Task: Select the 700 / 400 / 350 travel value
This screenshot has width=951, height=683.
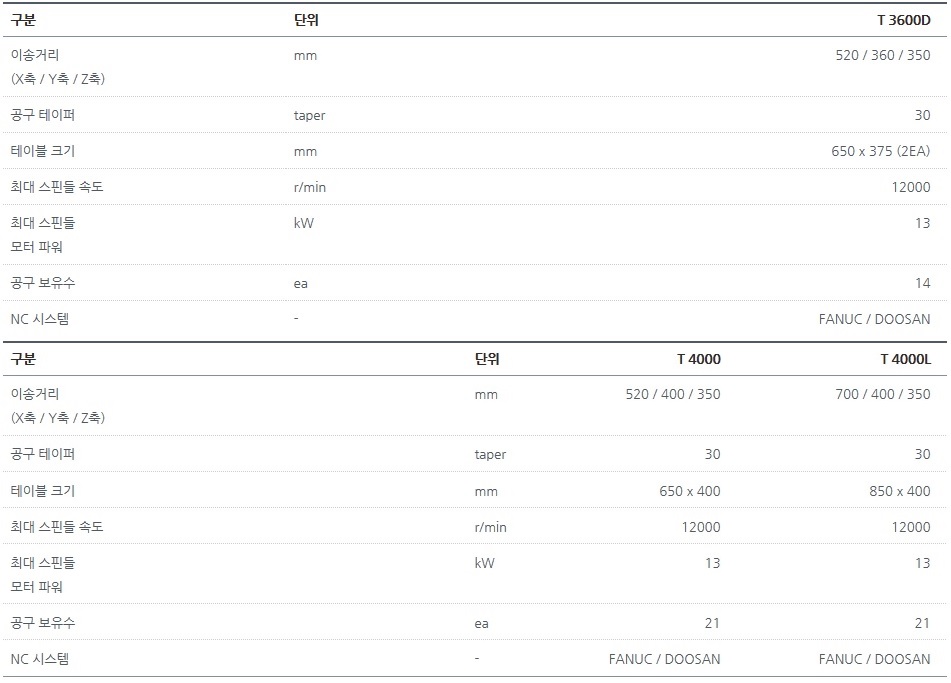Action: [882, 394]
